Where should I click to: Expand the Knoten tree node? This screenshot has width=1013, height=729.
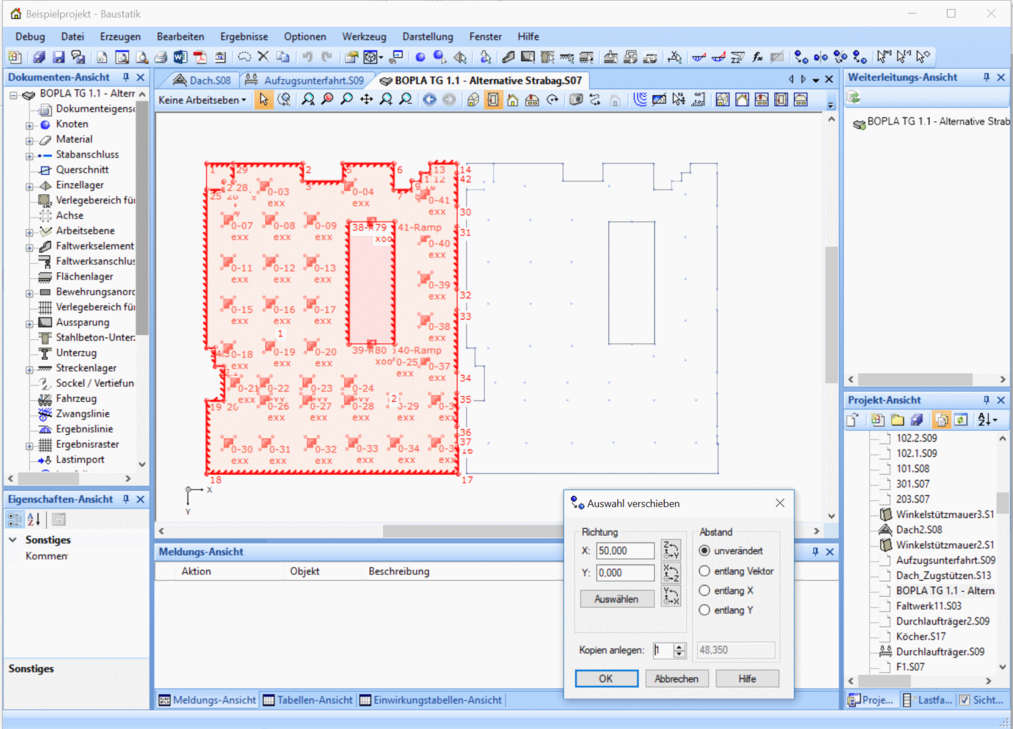tap(30, 125)
